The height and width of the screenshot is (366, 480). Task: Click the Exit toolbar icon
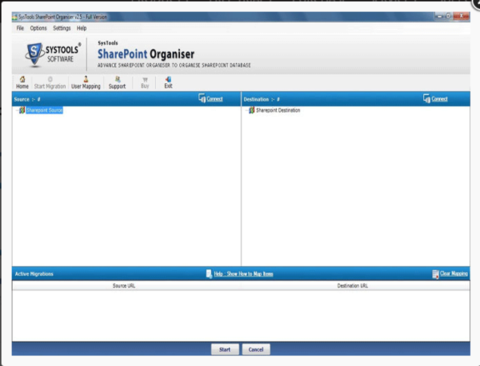(x=168, y=79)
